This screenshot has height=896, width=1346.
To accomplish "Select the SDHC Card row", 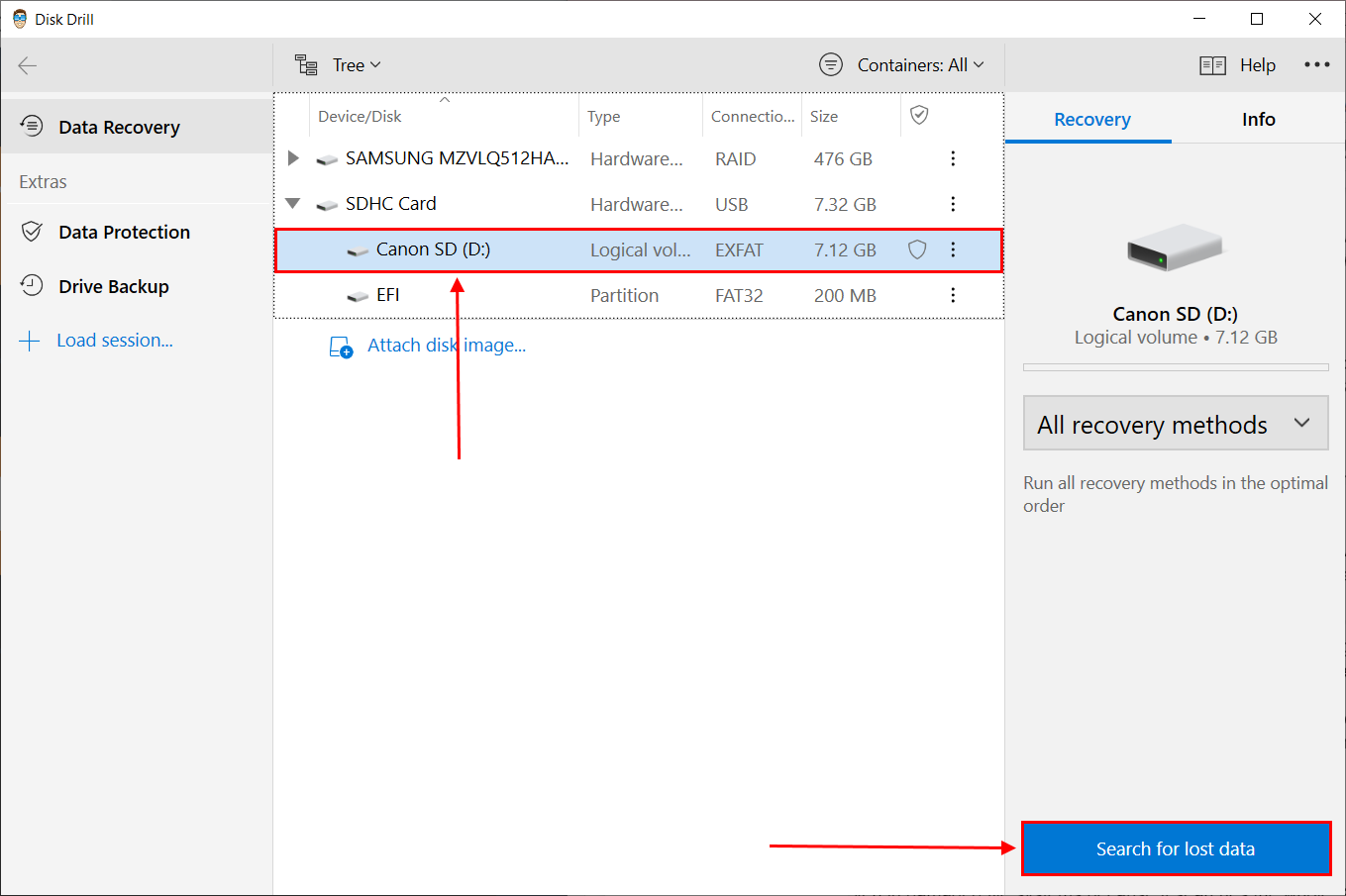I will click(x=639, y=204).
